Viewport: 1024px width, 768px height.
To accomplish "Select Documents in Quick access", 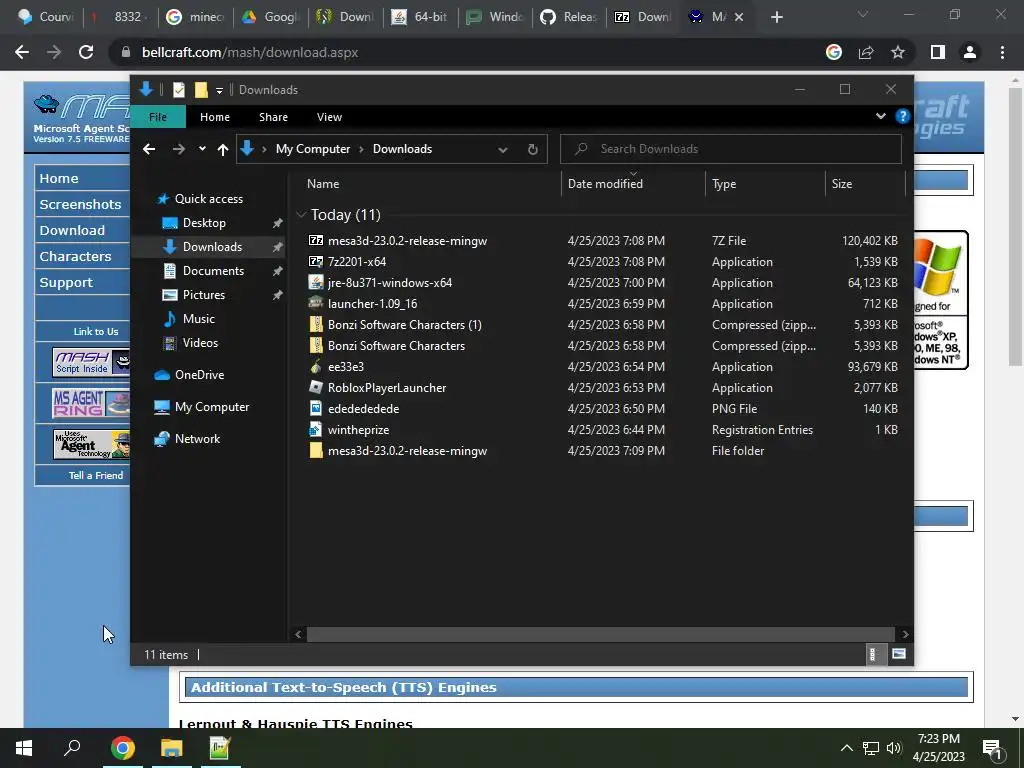I will click(x=213, y=270).
